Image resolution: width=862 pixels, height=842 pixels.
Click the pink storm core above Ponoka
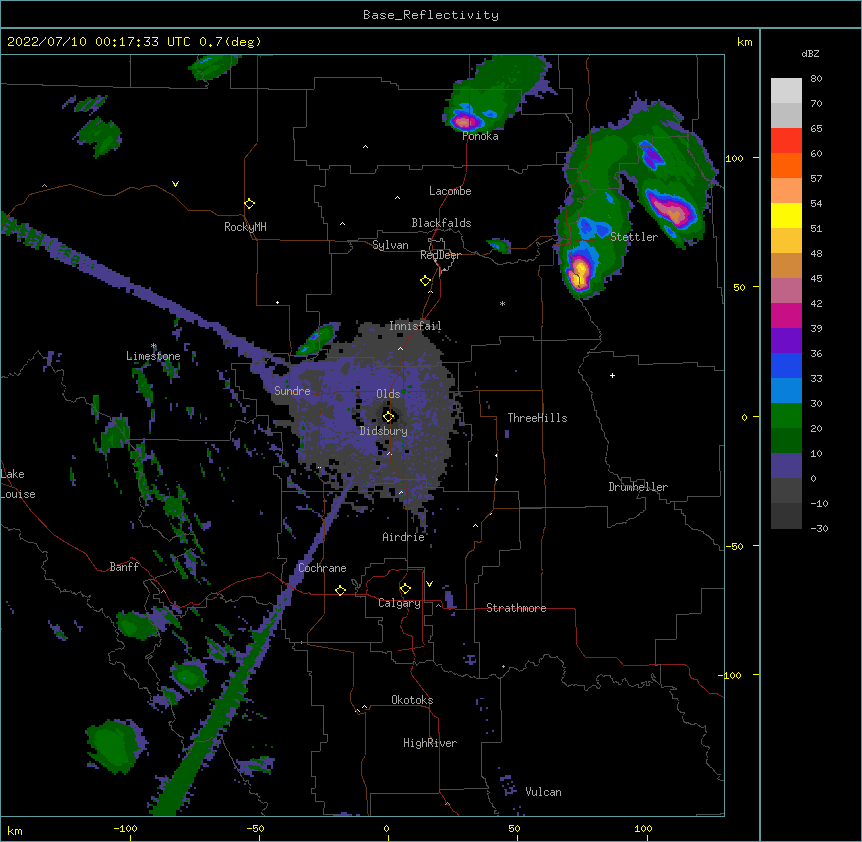click(x=465, y=121)
